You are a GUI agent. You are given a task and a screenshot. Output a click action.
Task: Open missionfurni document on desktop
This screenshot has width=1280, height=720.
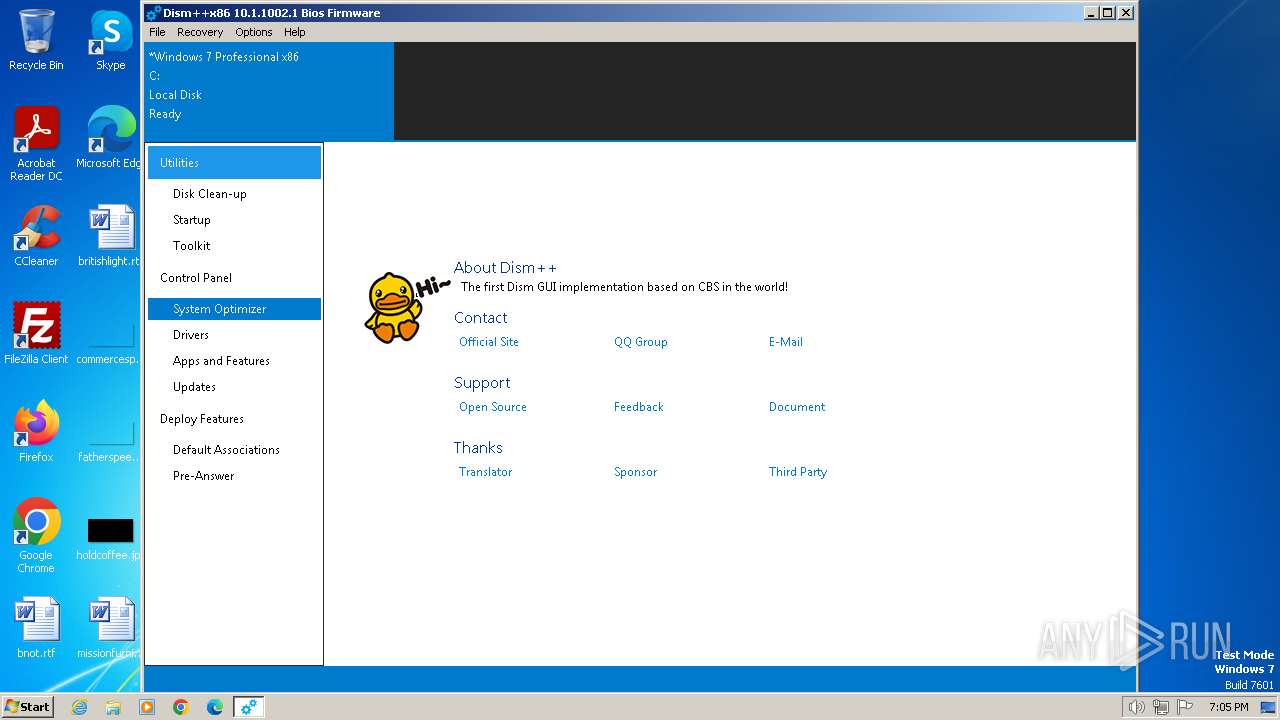pos(108,628)
